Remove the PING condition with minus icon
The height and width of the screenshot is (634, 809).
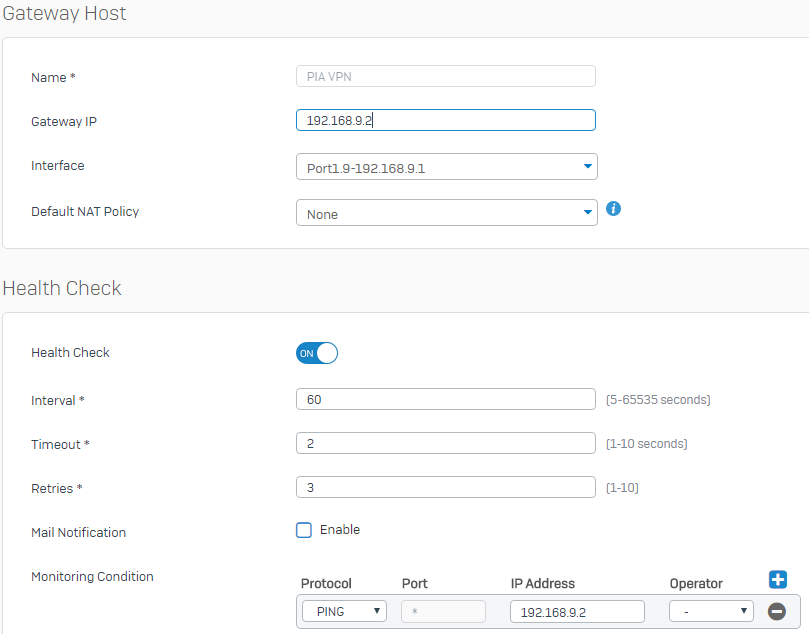coord(776,611)
